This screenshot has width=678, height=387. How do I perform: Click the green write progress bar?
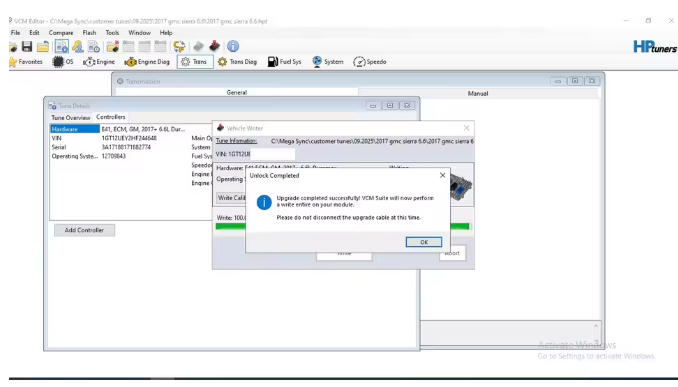(342, 226)
